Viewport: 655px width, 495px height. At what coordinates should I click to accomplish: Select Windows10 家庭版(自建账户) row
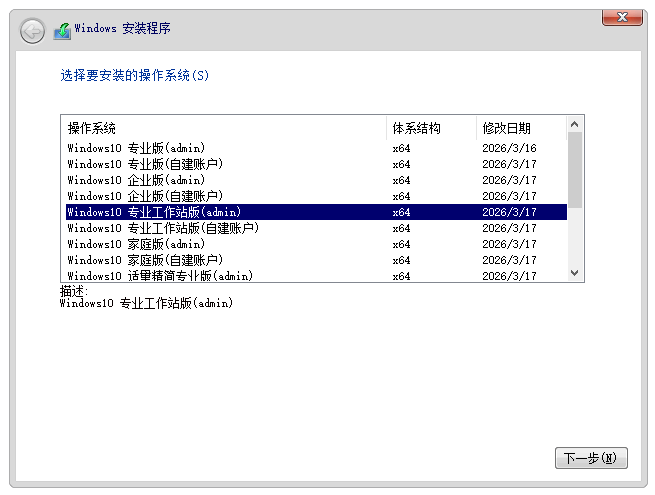[x=316, y=260]
